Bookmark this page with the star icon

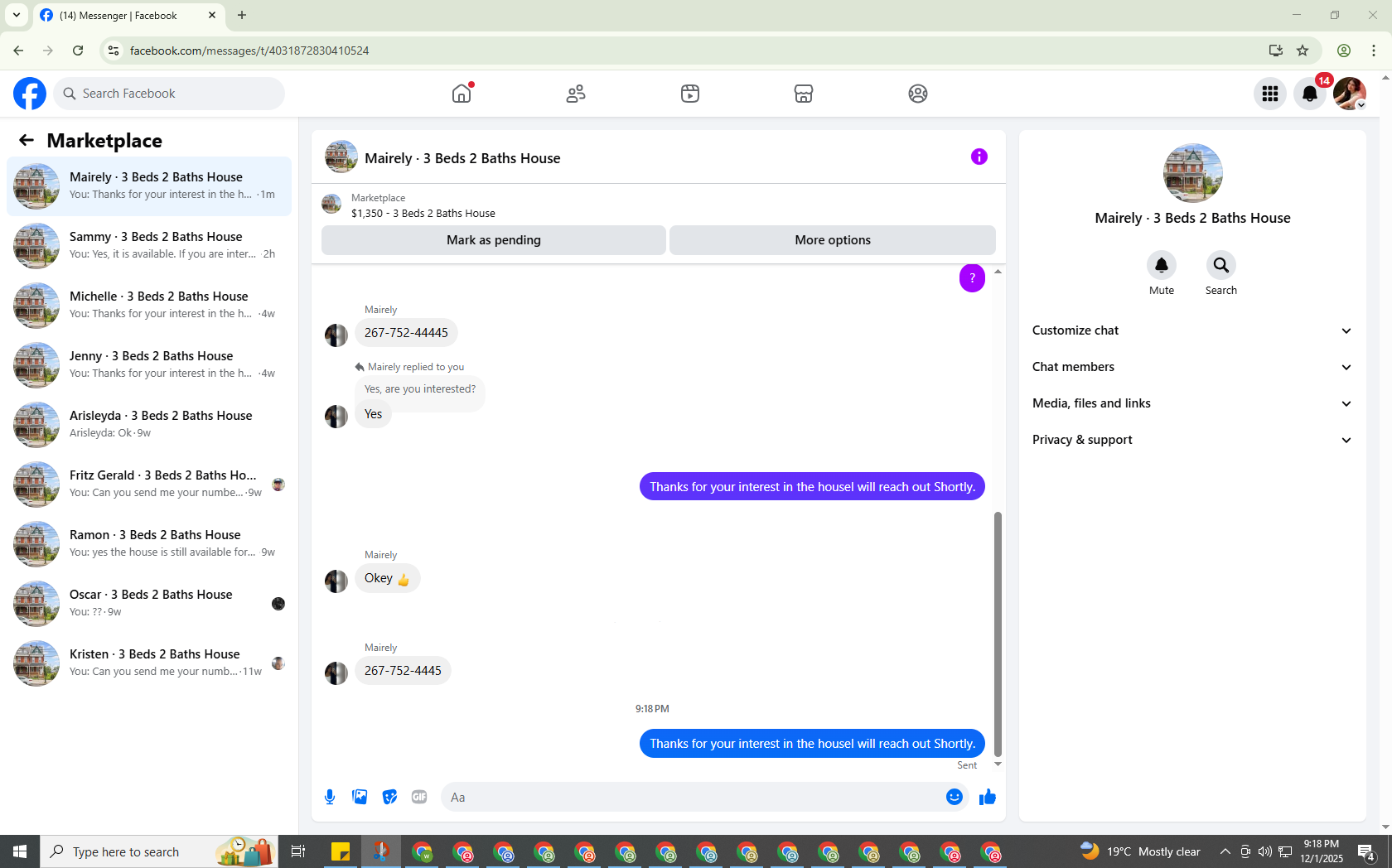coord(1303,51)
